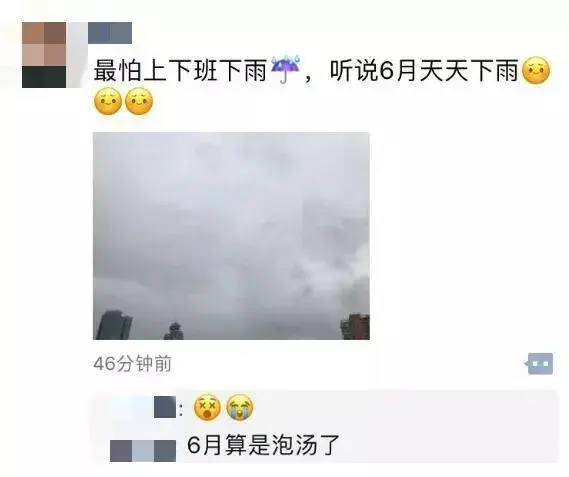Image resolution: width=569 pixels, height=477 pixels.
Task: Tap the blurred poster username
Action: [x=110, y=33]
